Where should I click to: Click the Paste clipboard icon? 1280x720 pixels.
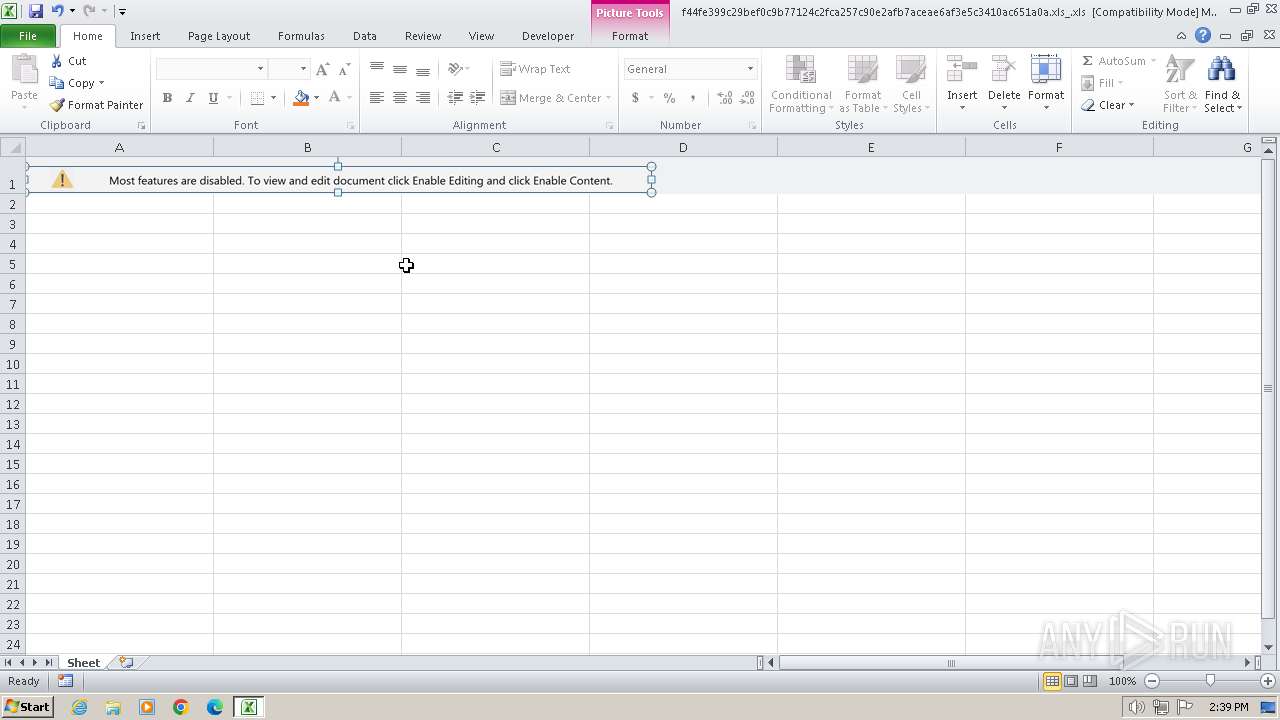[24, 72]
